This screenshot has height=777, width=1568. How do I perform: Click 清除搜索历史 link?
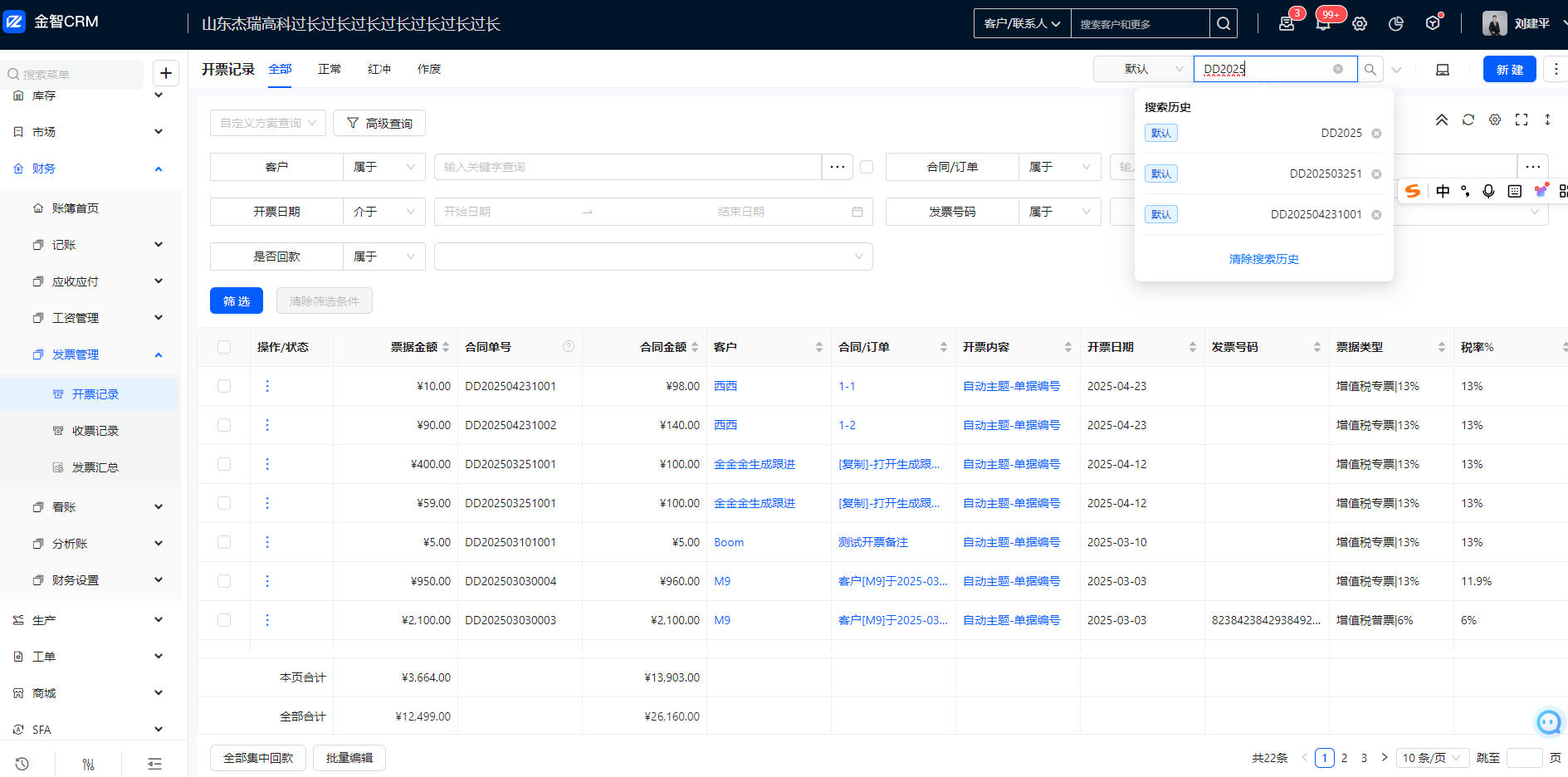click(1264, 259)
